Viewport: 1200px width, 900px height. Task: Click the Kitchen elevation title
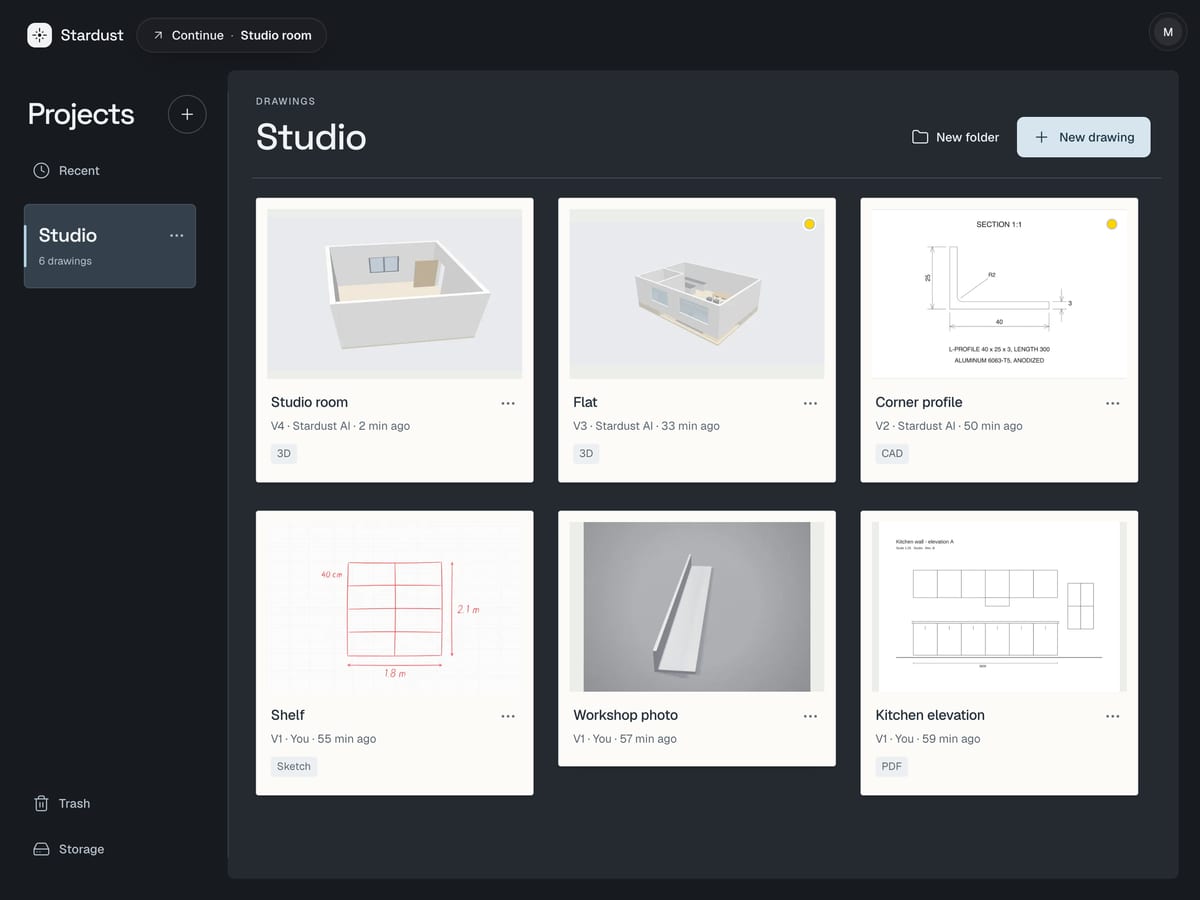click(x=930, y=715)
